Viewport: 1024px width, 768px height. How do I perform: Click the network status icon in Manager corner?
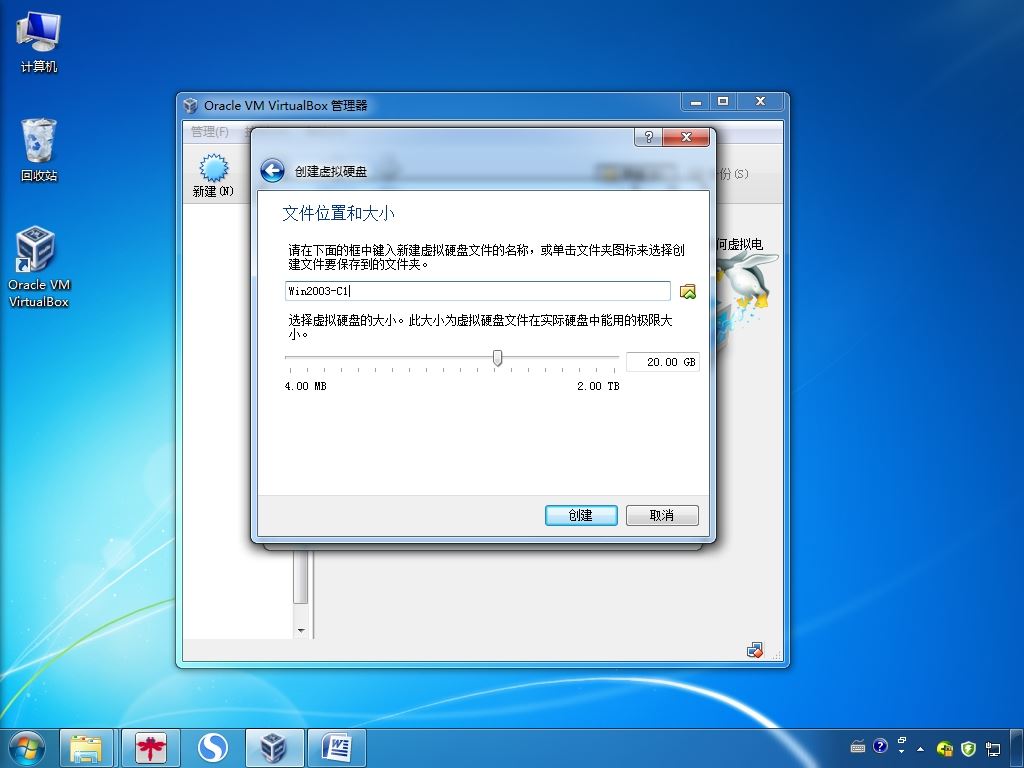tap(755, 650)
